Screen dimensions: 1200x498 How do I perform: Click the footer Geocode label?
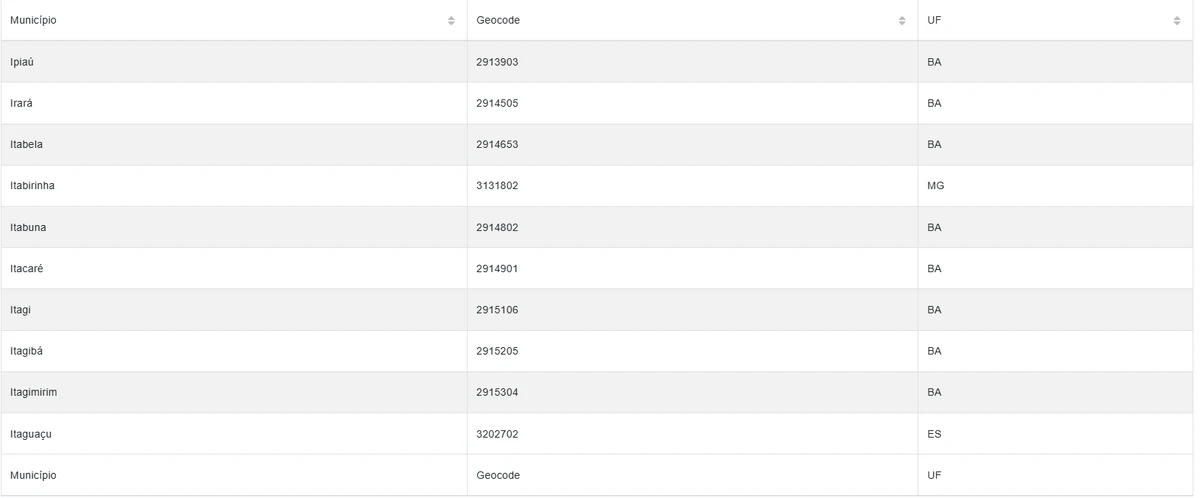pos(498,475)
